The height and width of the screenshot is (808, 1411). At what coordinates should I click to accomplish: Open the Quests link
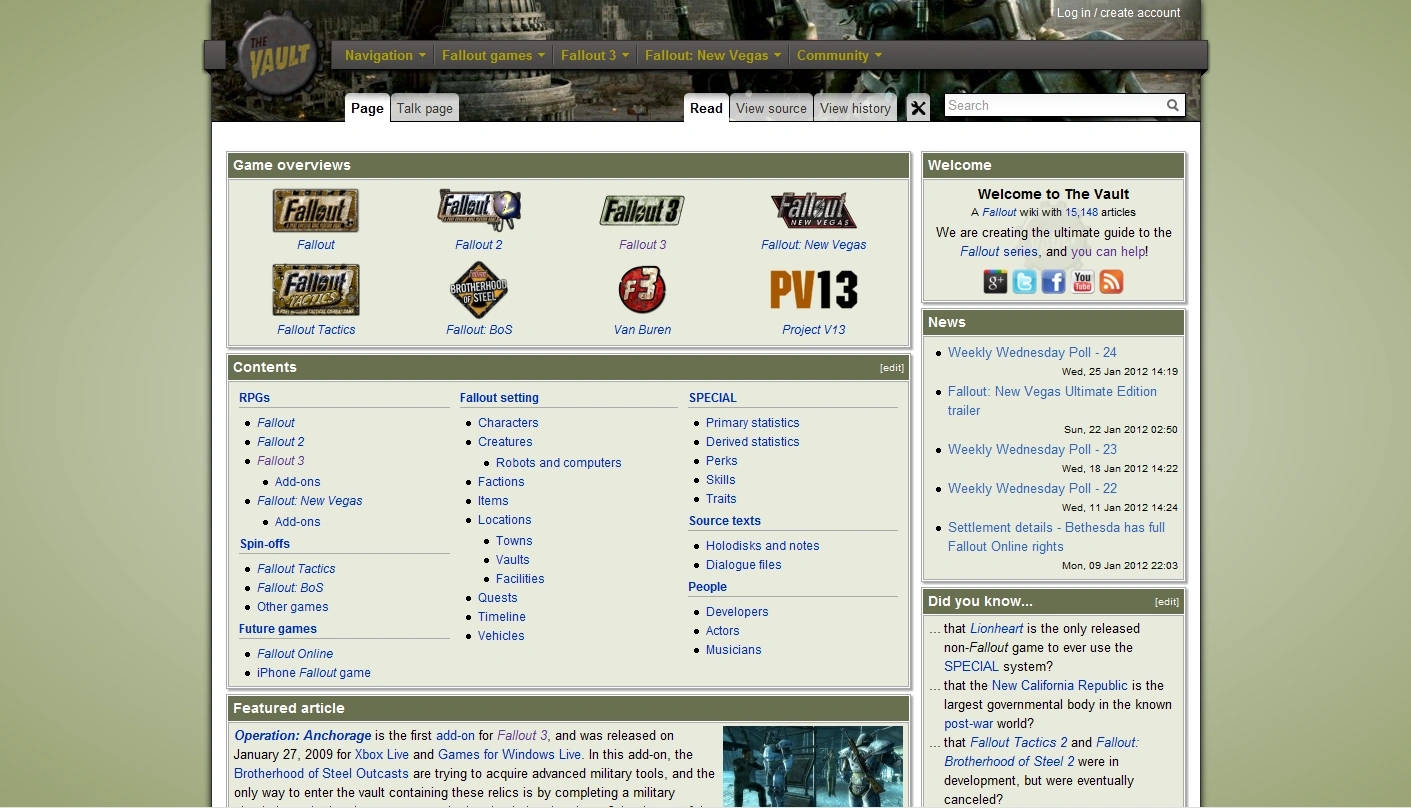tap(498, 598)
